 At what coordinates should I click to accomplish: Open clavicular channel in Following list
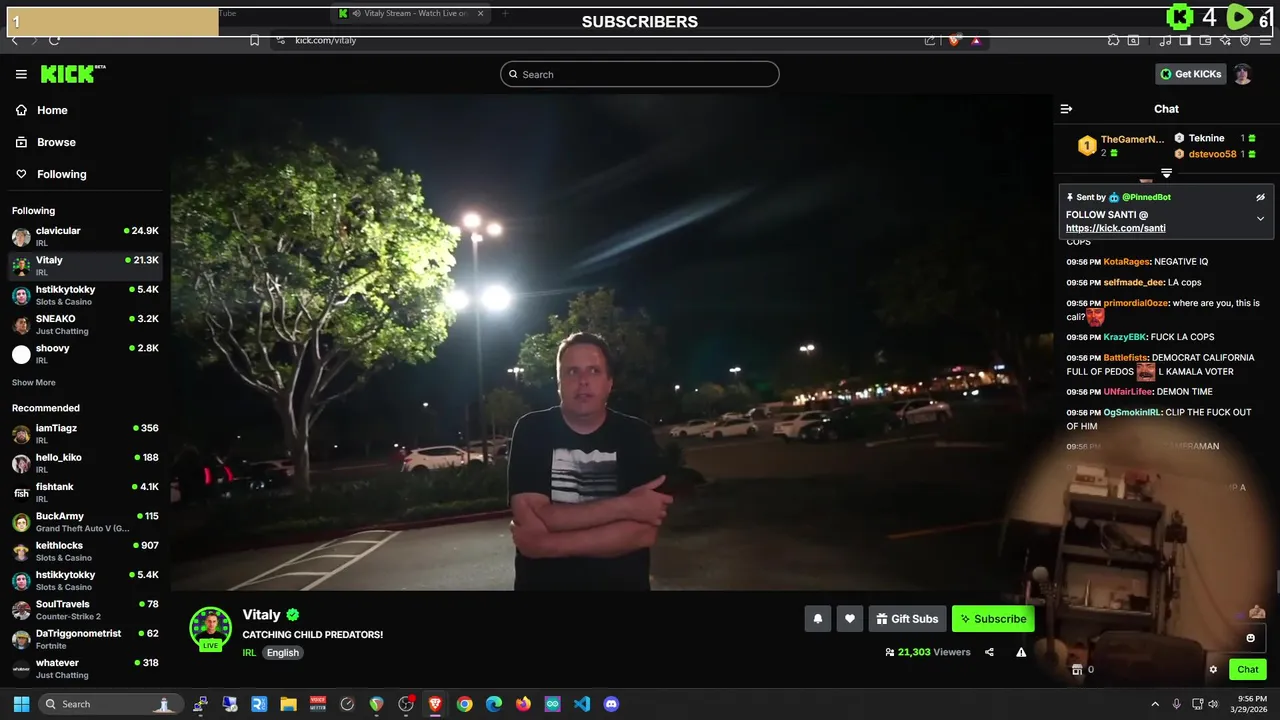[x=85, y=236]
